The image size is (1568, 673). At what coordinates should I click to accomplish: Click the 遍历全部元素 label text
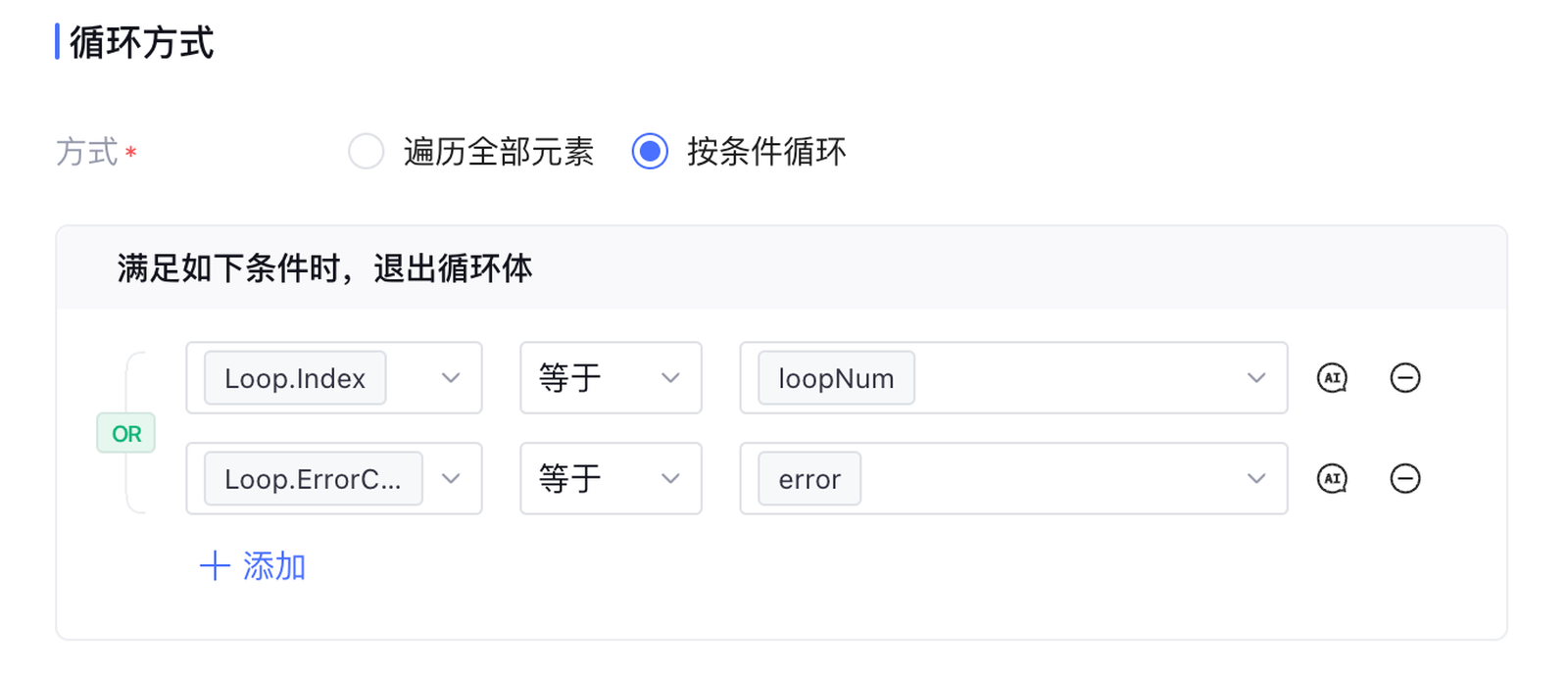[499, 152]
